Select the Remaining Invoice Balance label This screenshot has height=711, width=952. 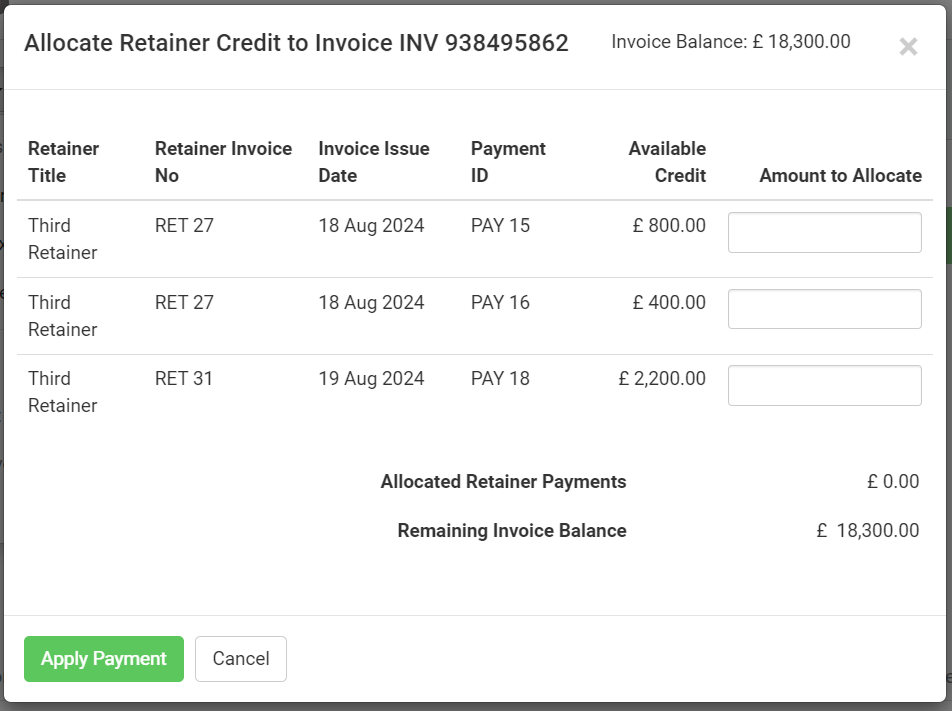512,530
